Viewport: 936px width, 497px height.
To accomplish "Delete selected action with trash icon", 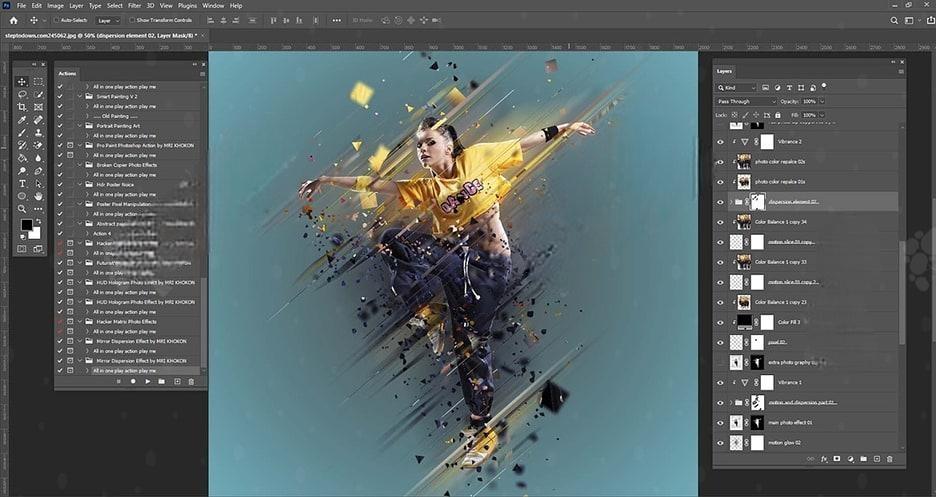I will pyautogui.click(x=193, y=381).
